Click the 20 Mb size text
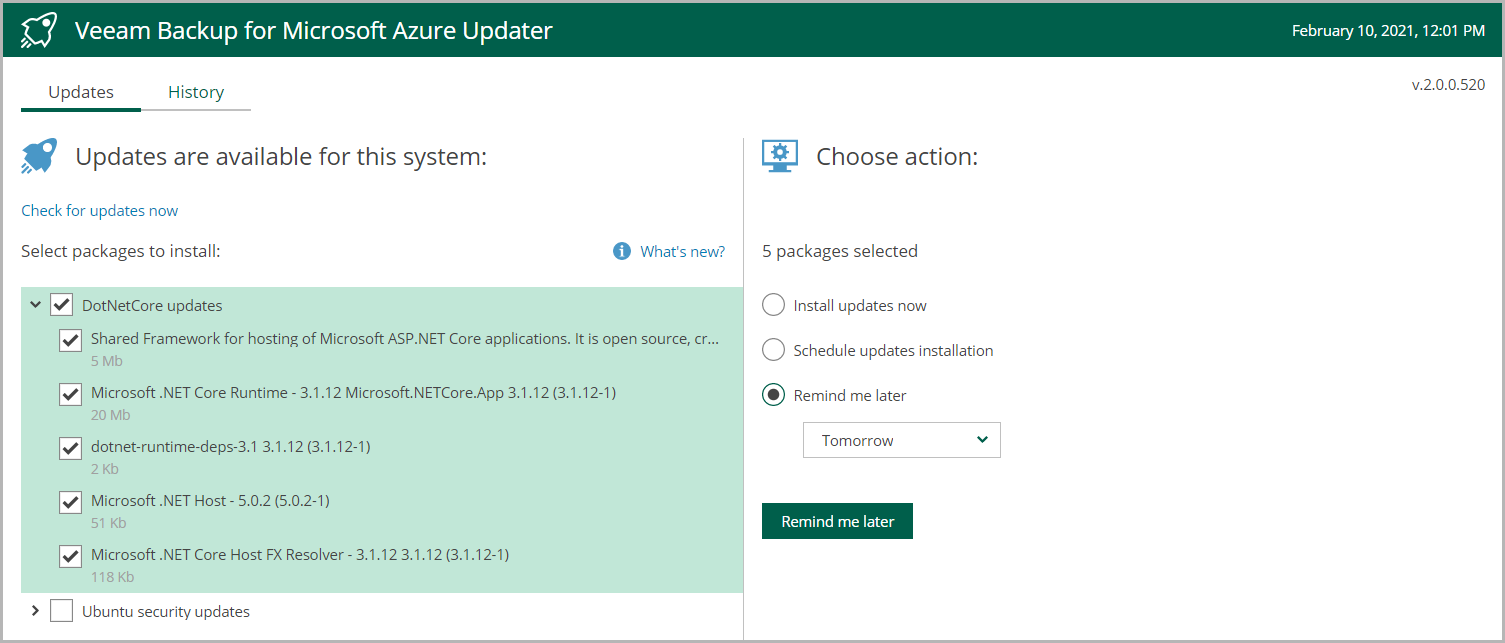Screen dimensions: 1505x643 coord(111,415)
